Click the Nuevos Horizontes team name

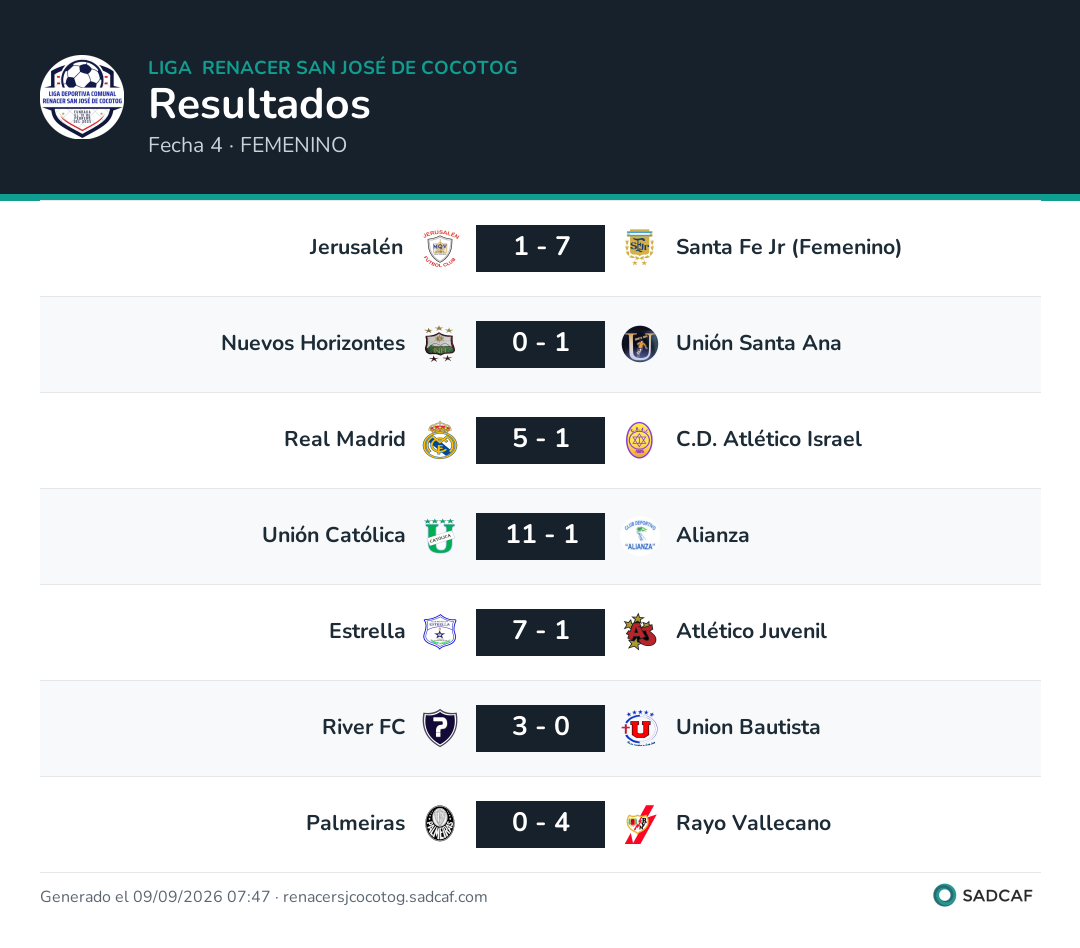coord(313,343)
